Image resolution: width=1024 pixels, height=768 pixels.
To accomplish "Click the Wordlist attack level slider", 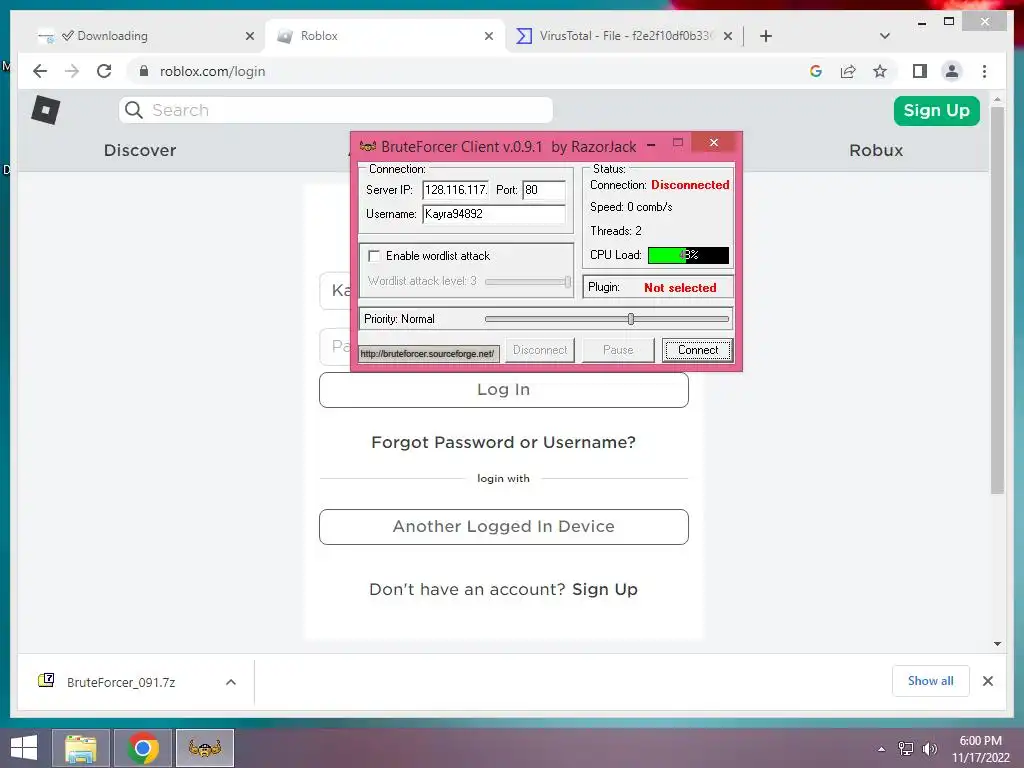I will (528, 281).
